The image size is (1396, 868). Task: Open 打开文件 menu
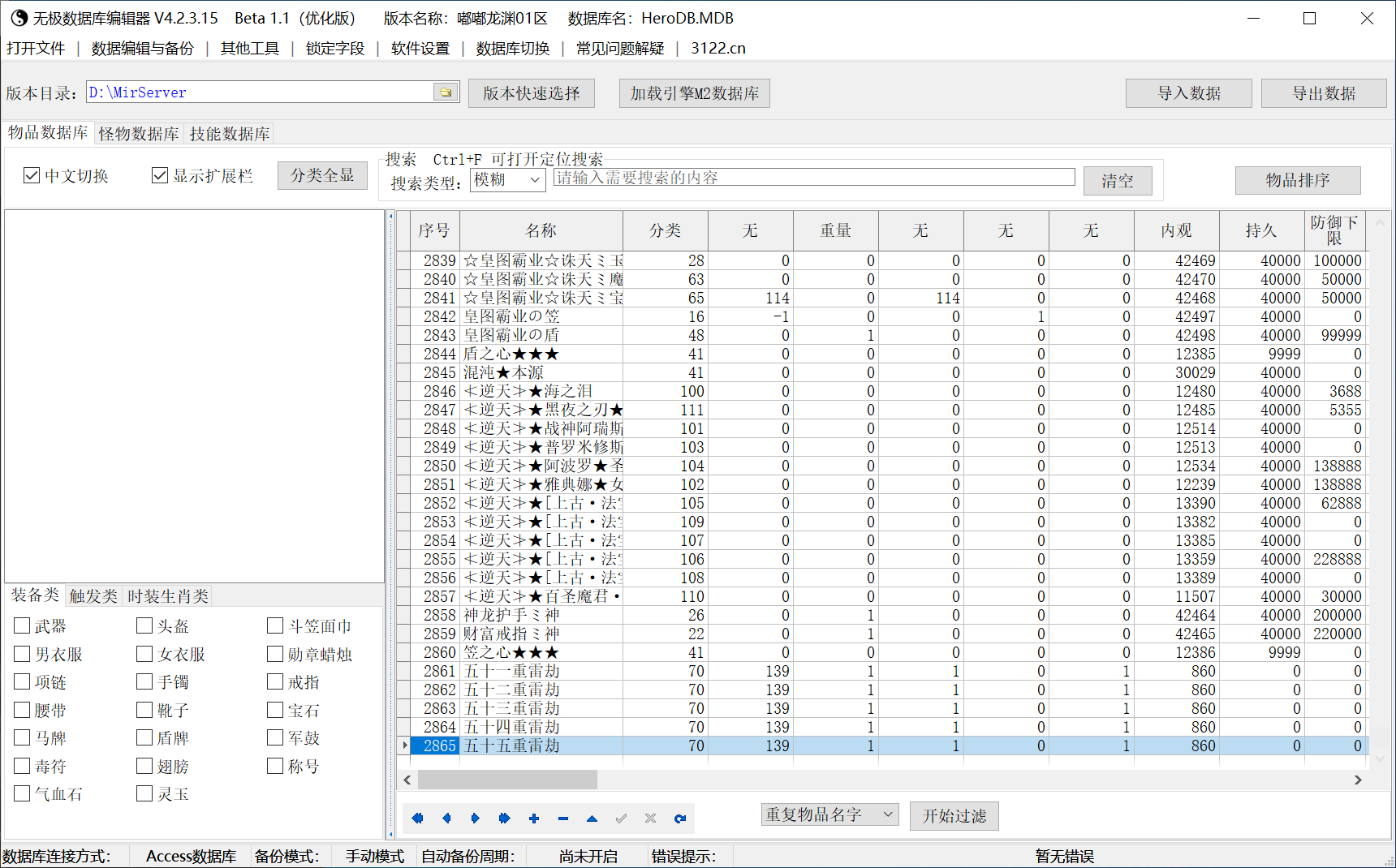[36, 48]
